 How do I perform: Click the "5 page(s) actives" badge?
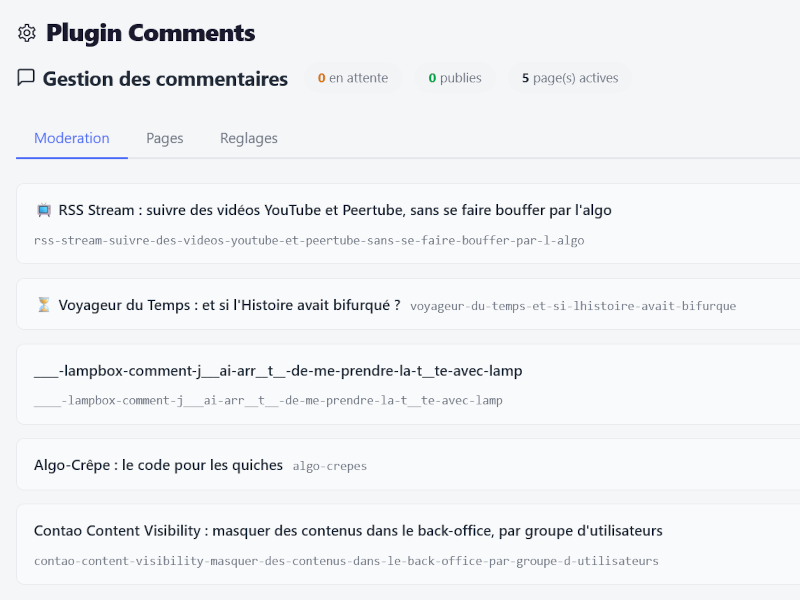click(x=570, y=78)
